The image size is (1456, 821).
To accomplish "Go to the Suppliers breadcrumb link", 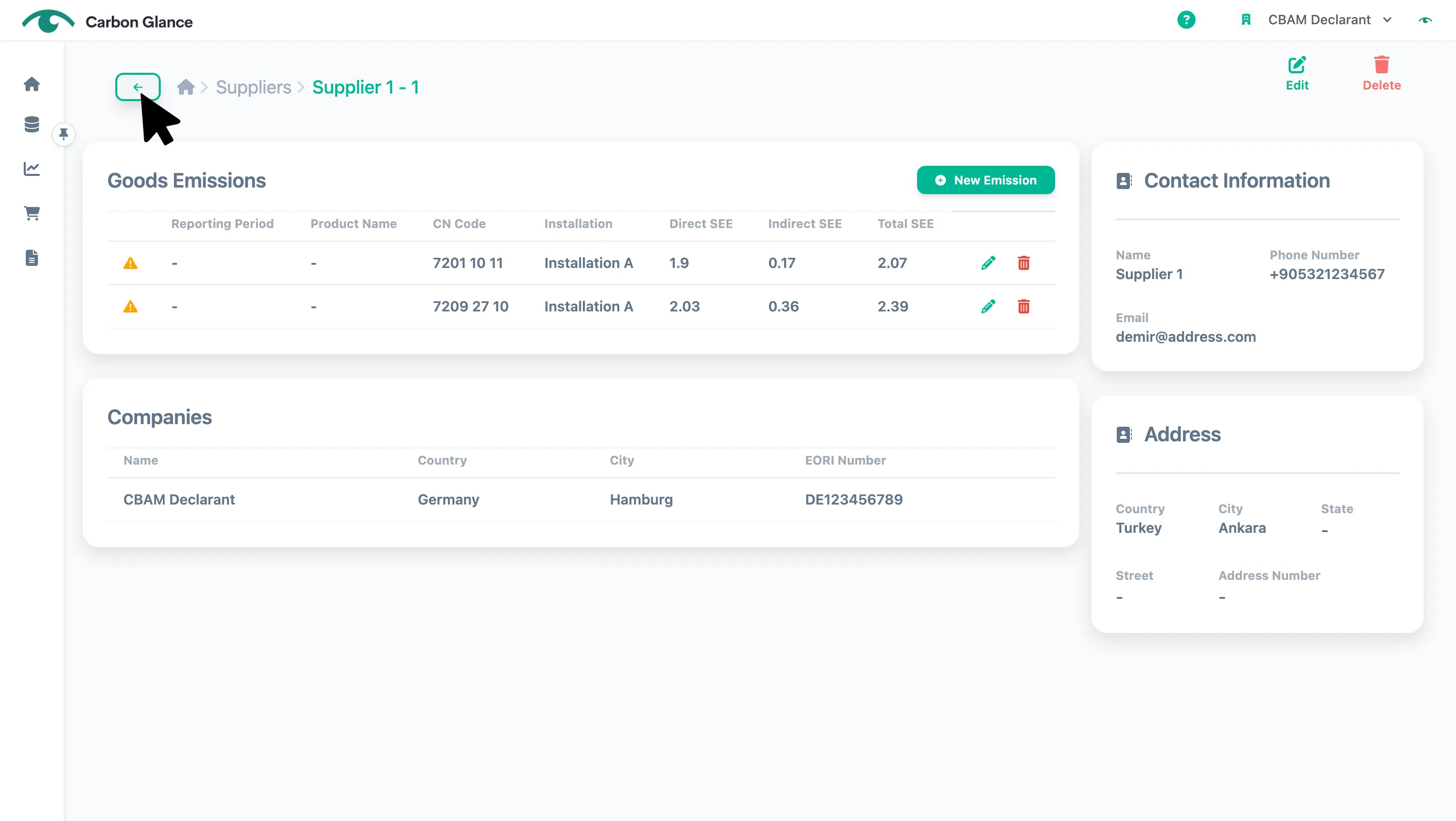I will pyautogui.click(x=253, y=87).
